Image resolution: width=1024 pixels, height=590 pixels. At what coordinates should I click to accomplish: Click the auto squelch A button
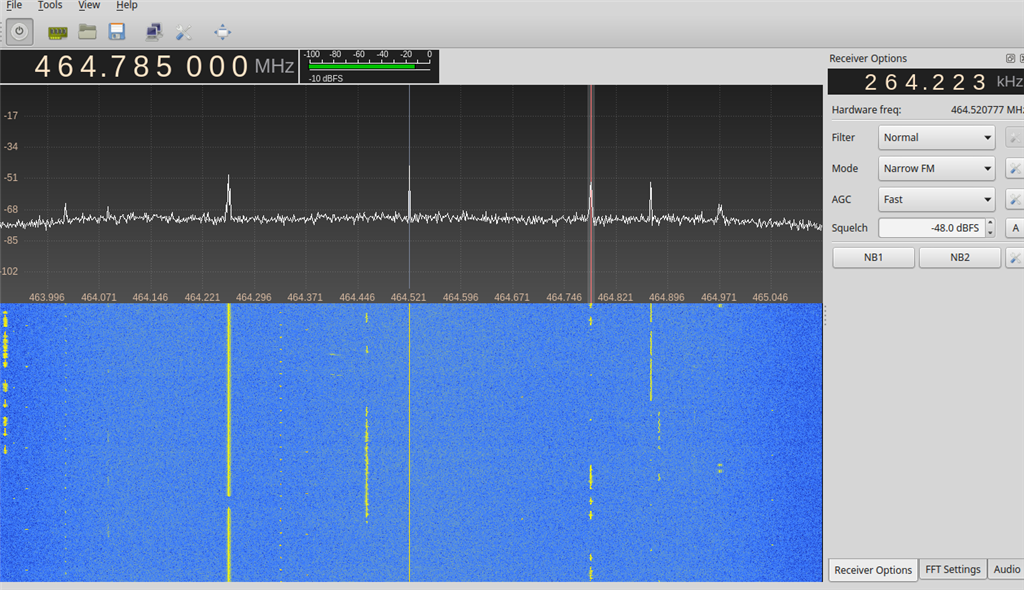1014,228
